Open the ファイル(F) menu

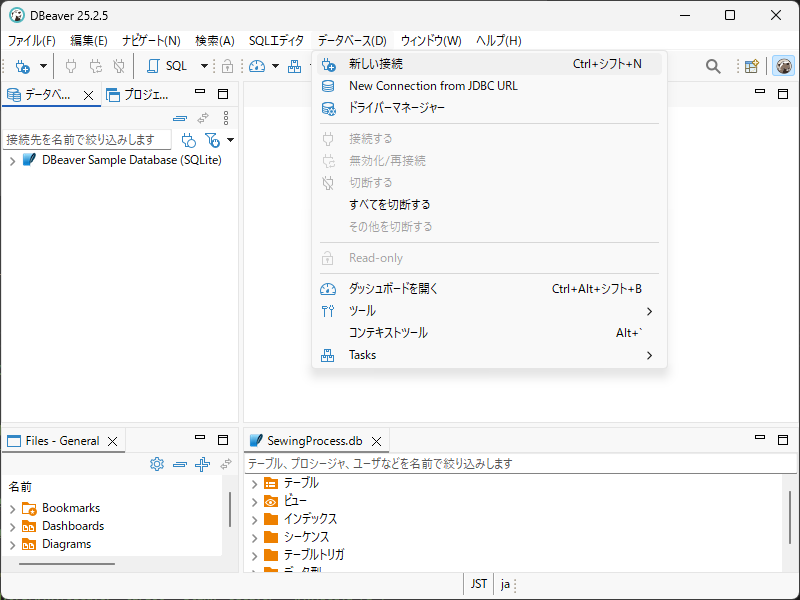coord(31,41)
